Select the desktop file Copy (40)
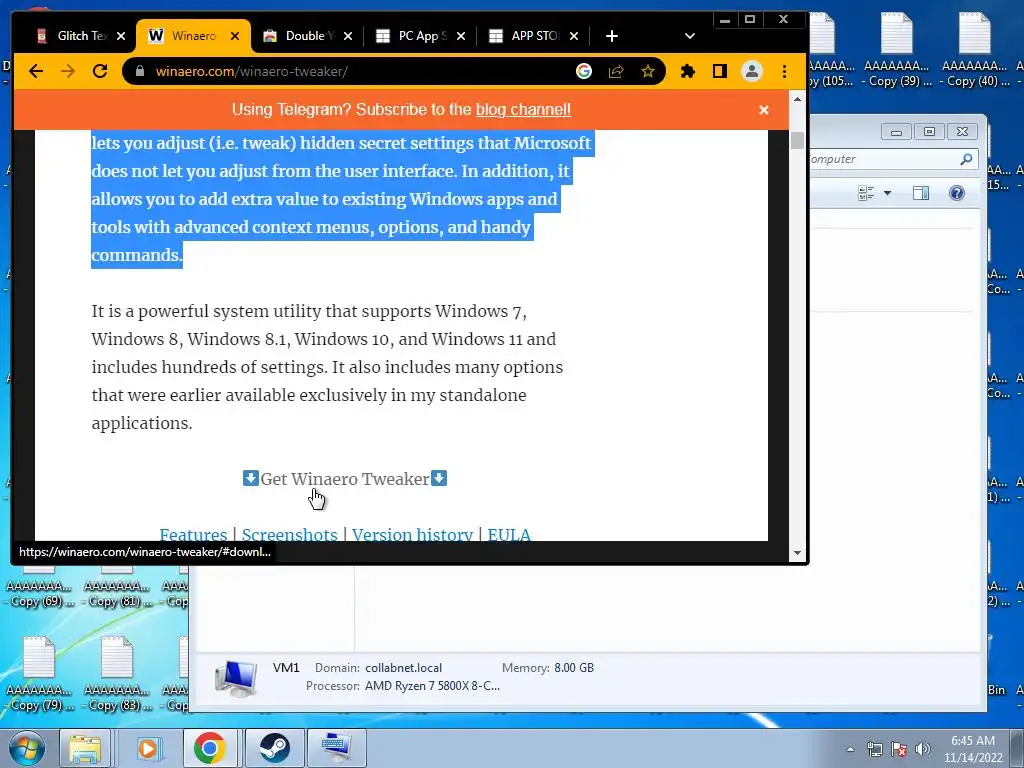1024x768 pixels. 974,50
